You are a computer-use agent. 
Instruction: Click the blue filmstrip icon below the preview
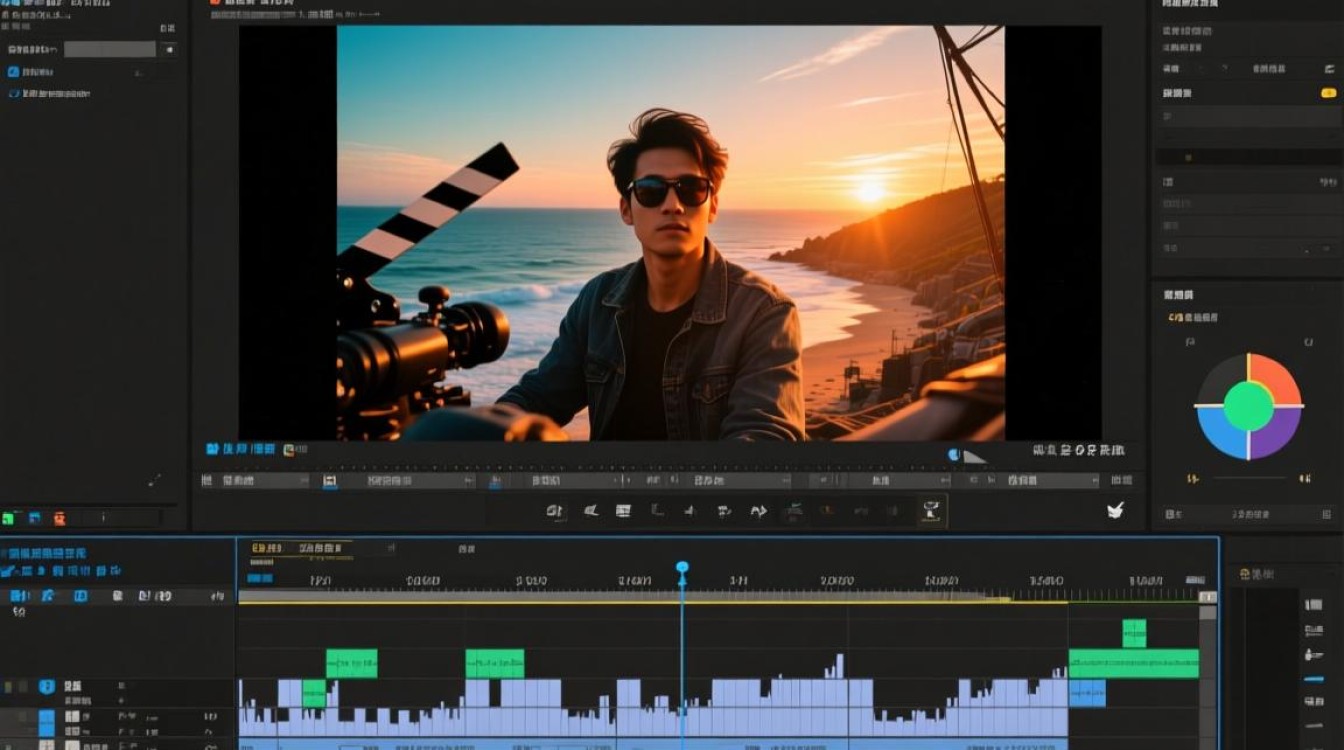[212, 450]
